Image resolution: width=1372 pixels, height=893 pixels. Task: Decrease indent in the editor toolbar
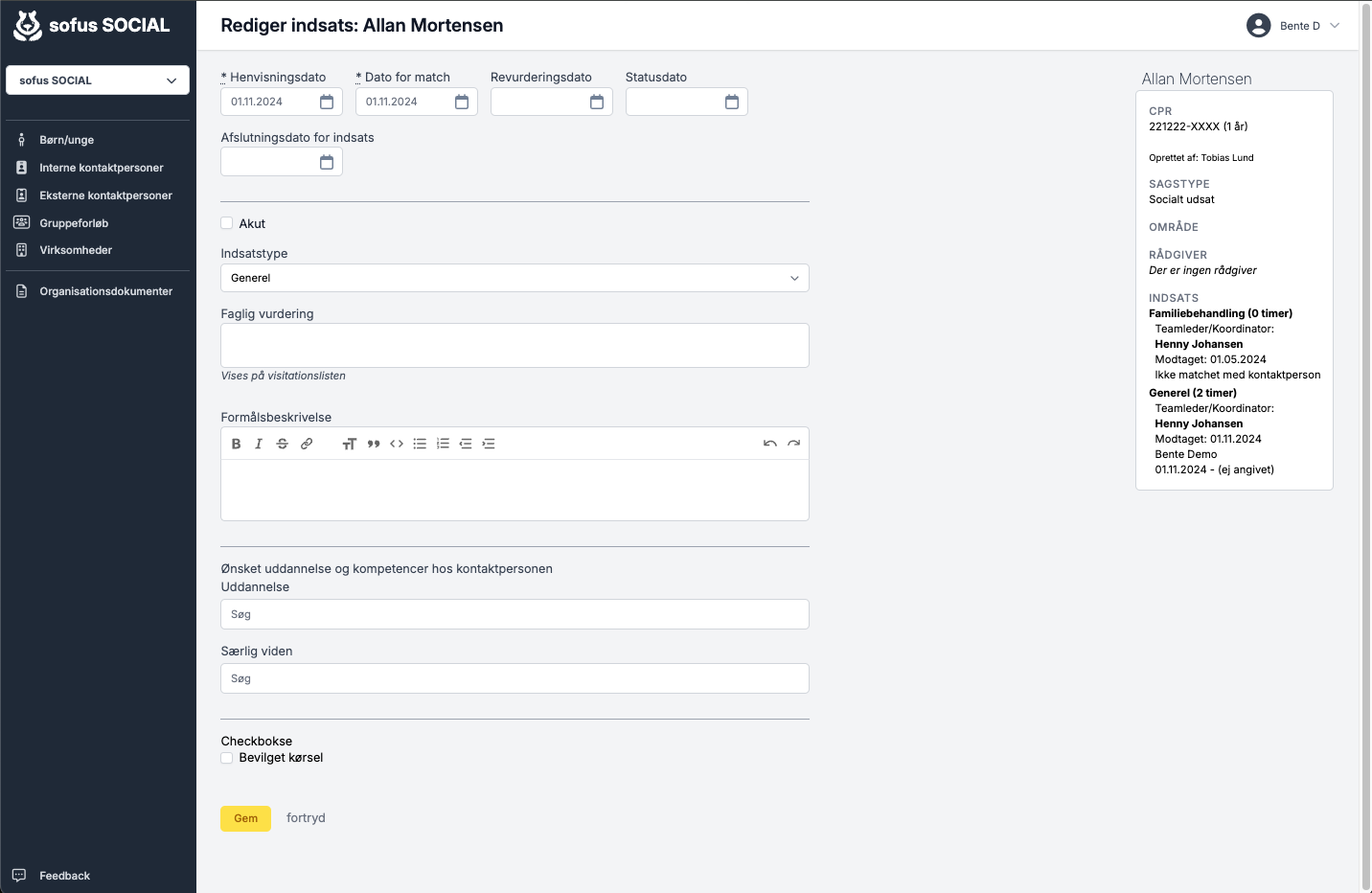tap(466, 444)
